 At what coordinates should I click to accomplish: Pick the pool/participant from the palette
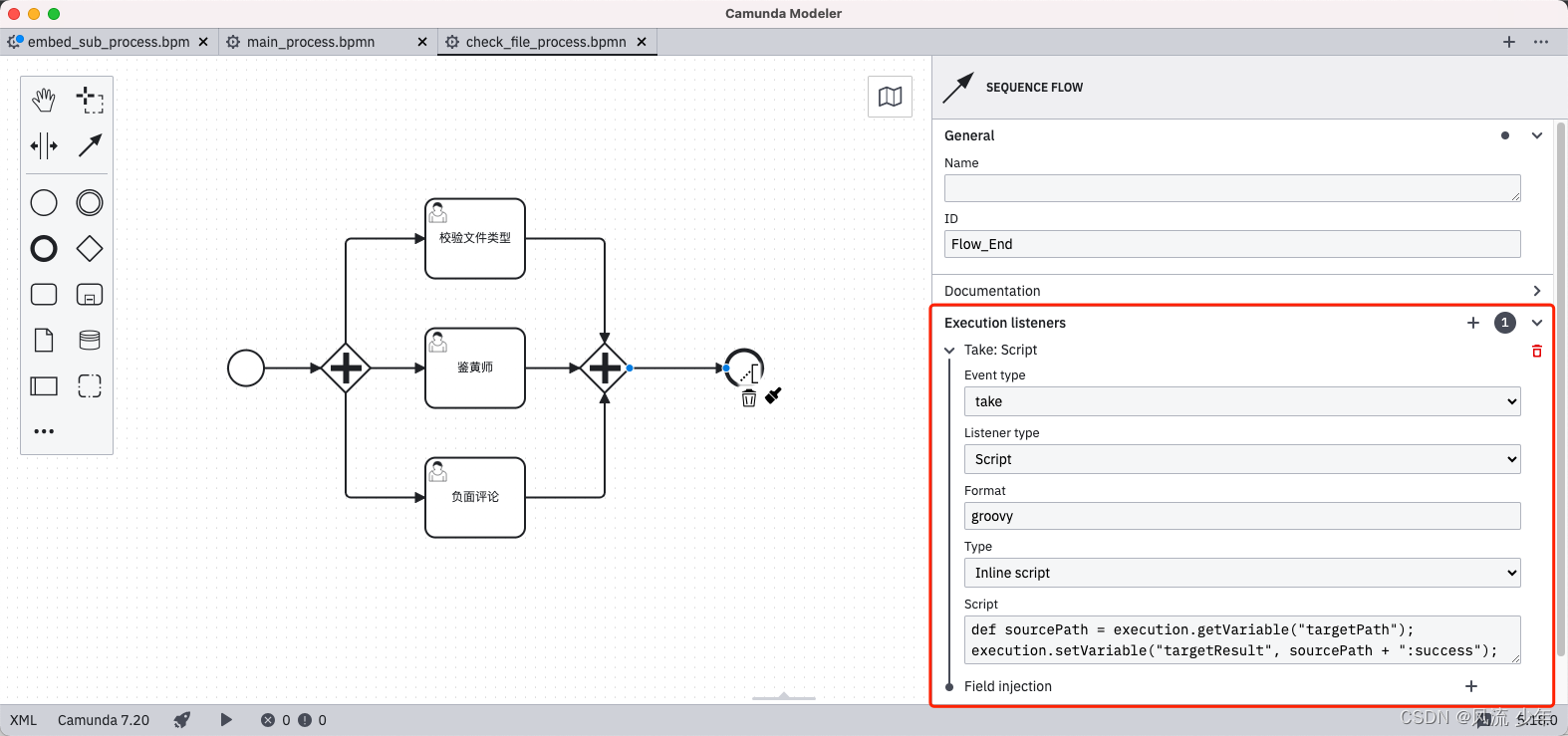coord(44,386)
